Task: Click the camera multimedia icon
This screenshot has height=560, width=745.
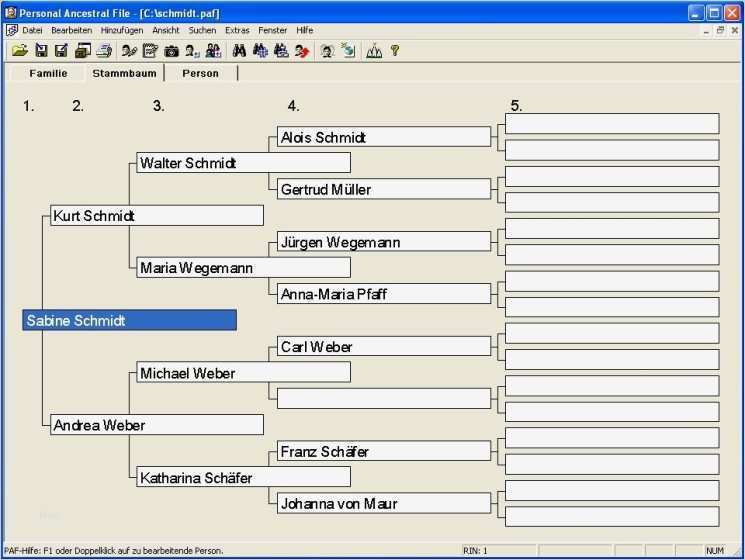Action: coord(171,51)
